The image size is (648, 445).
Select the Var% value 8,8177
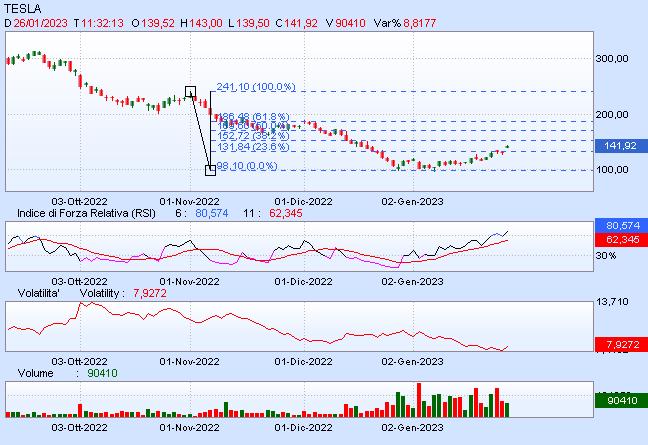pyautogui.click(x=419, y=23)
